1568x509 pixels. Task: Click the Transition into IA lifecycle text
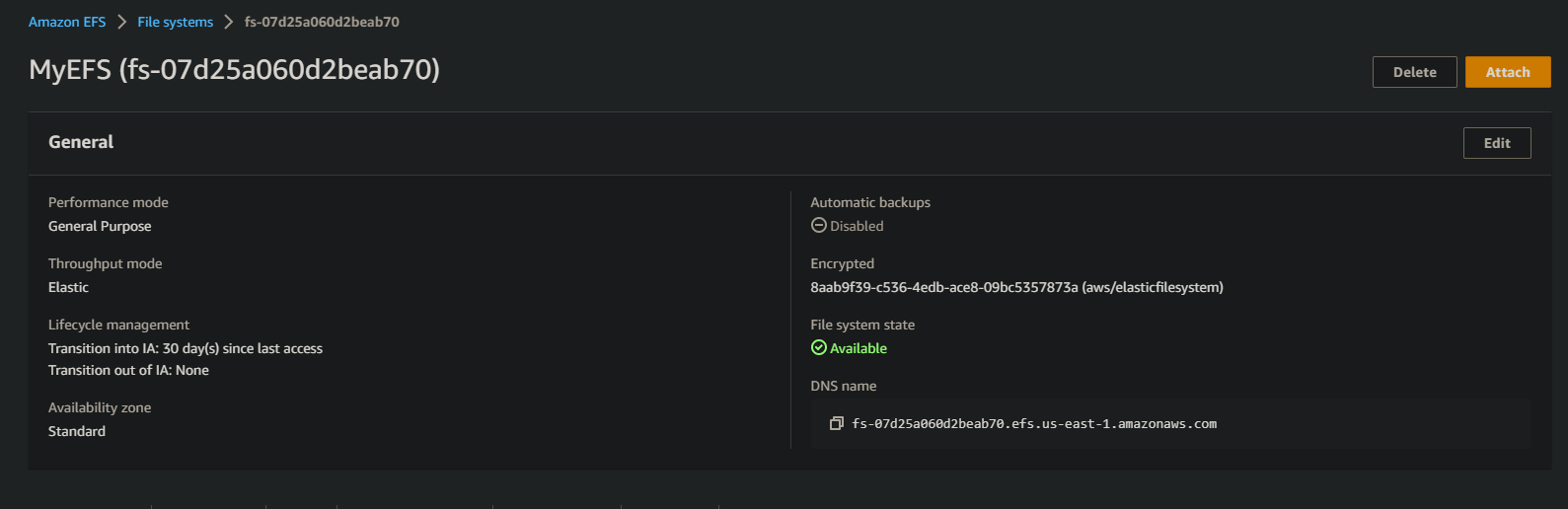pyautogui.click(x=186, y=348)
